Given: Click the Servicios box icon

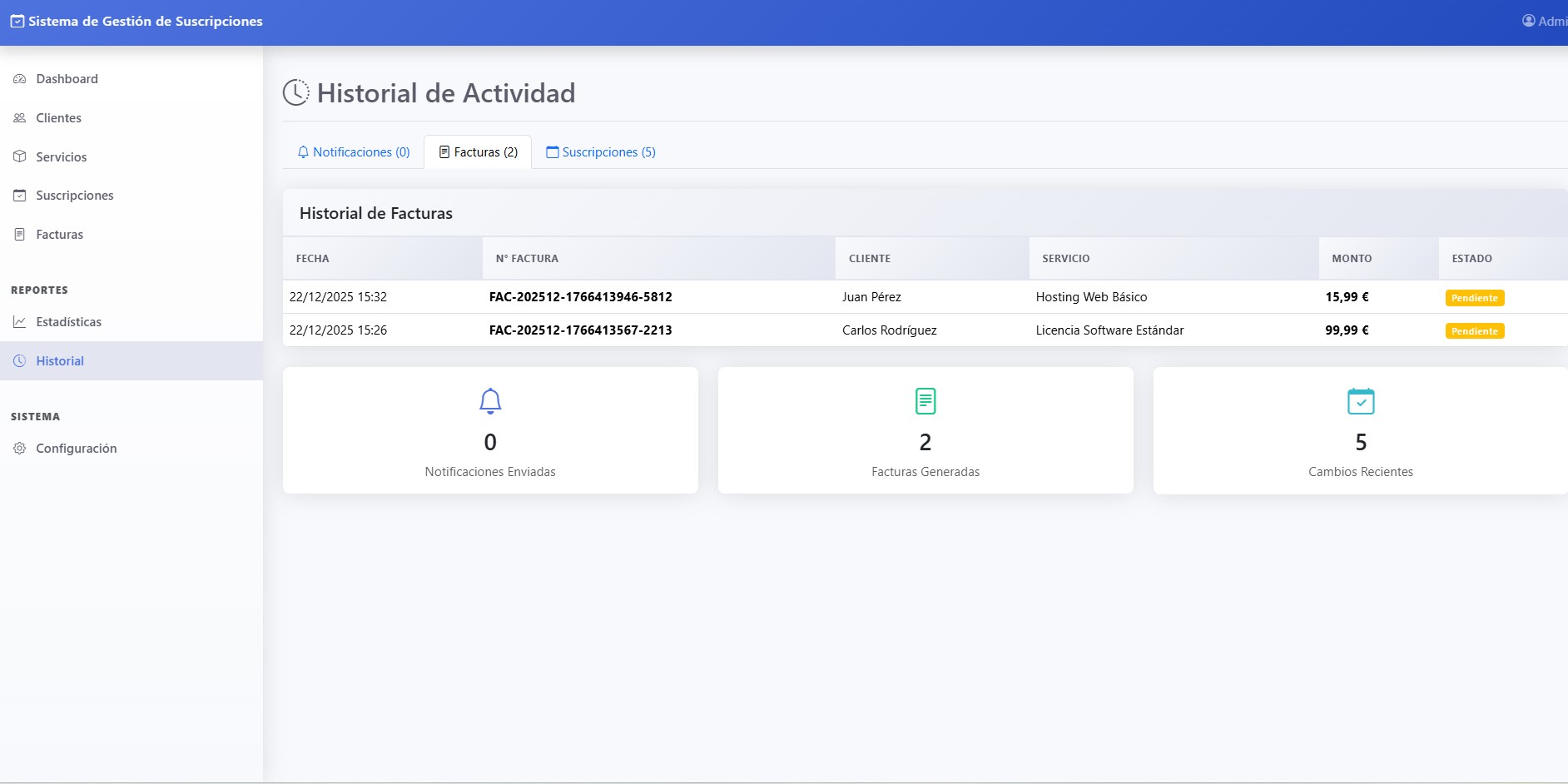Looking at the screenshot, I should pos(19,156).
